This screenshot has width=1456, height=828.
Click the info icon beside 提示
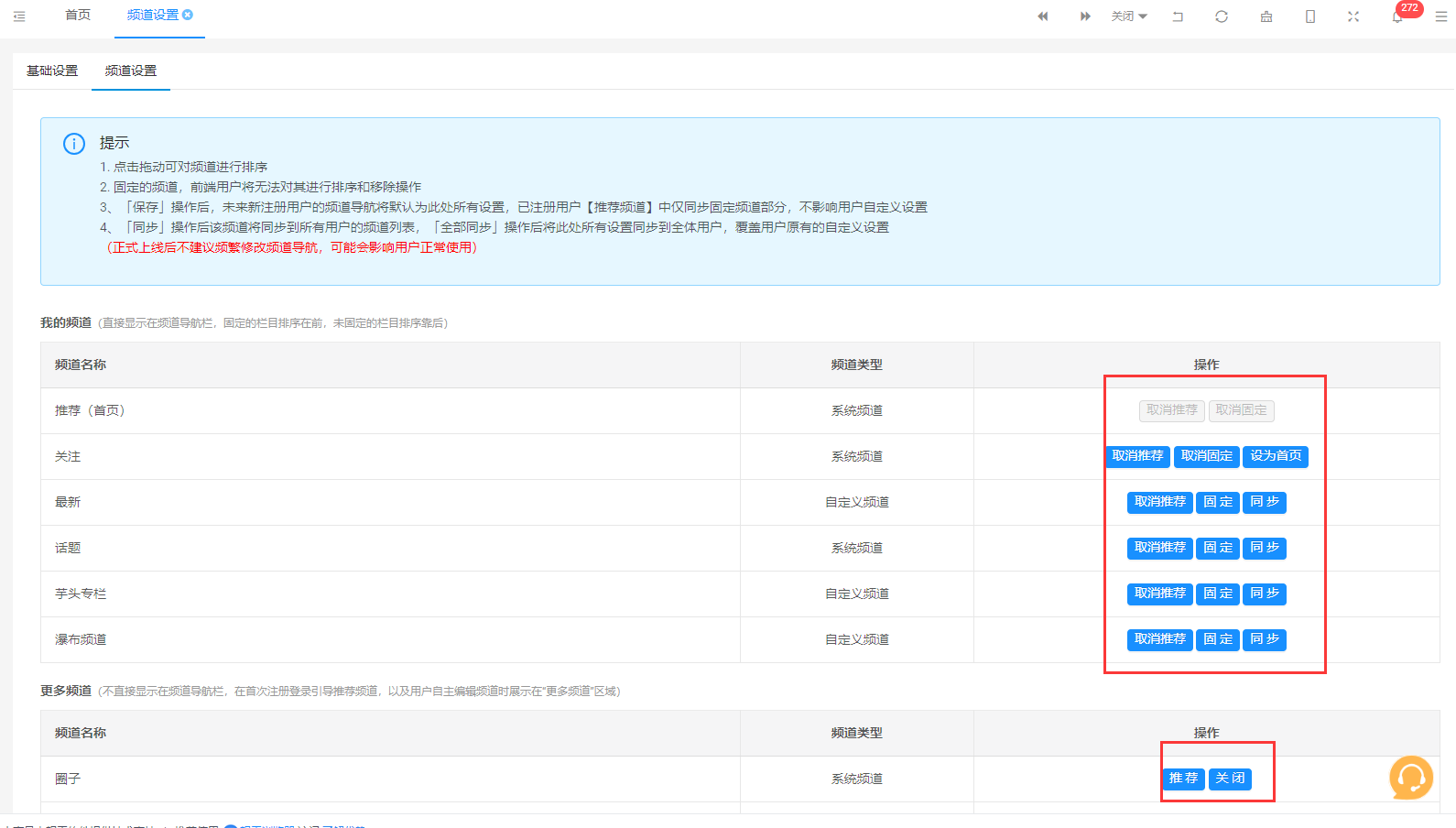tap(74, 144)
